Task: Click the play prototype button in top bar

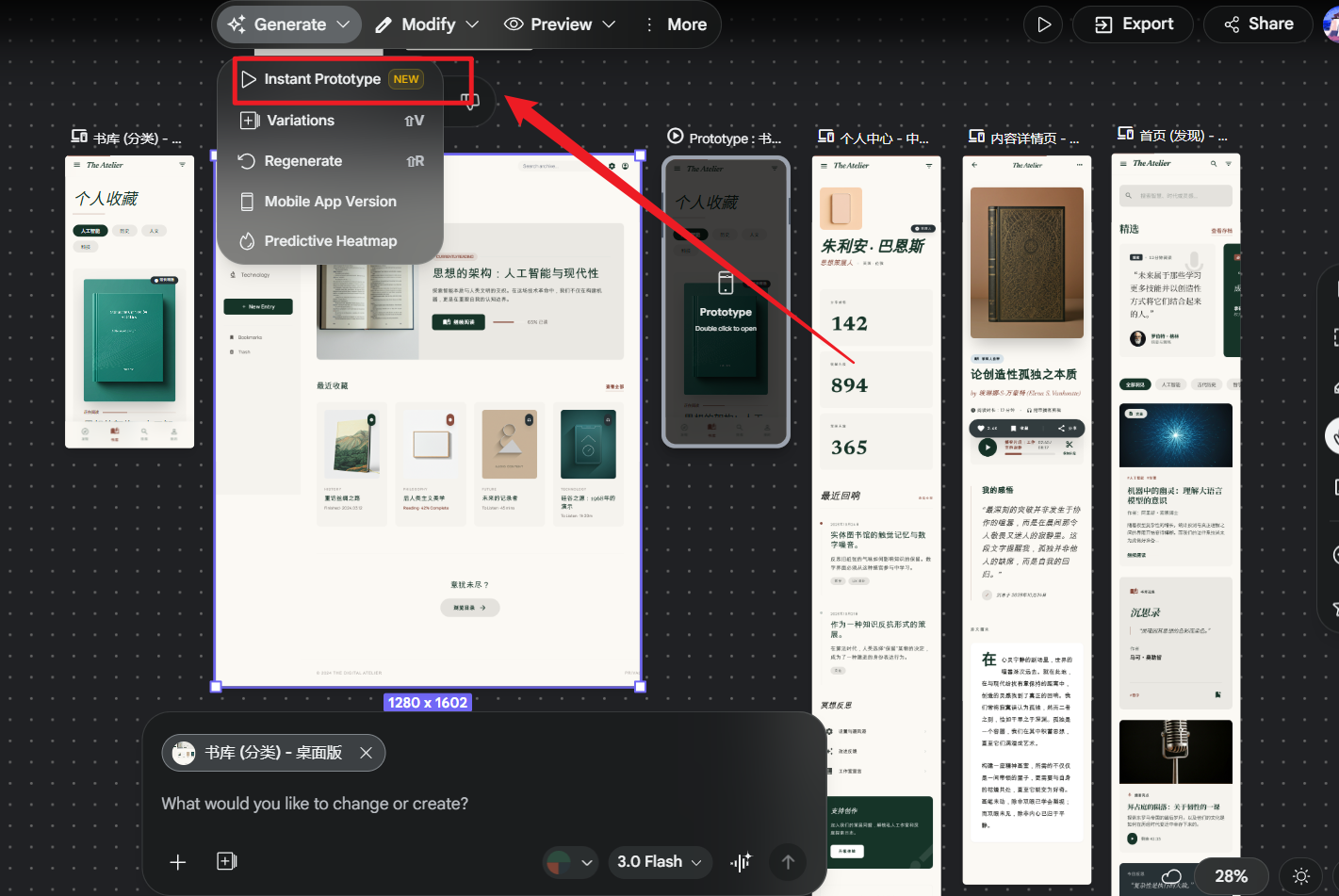Action: pos(1043,24)
